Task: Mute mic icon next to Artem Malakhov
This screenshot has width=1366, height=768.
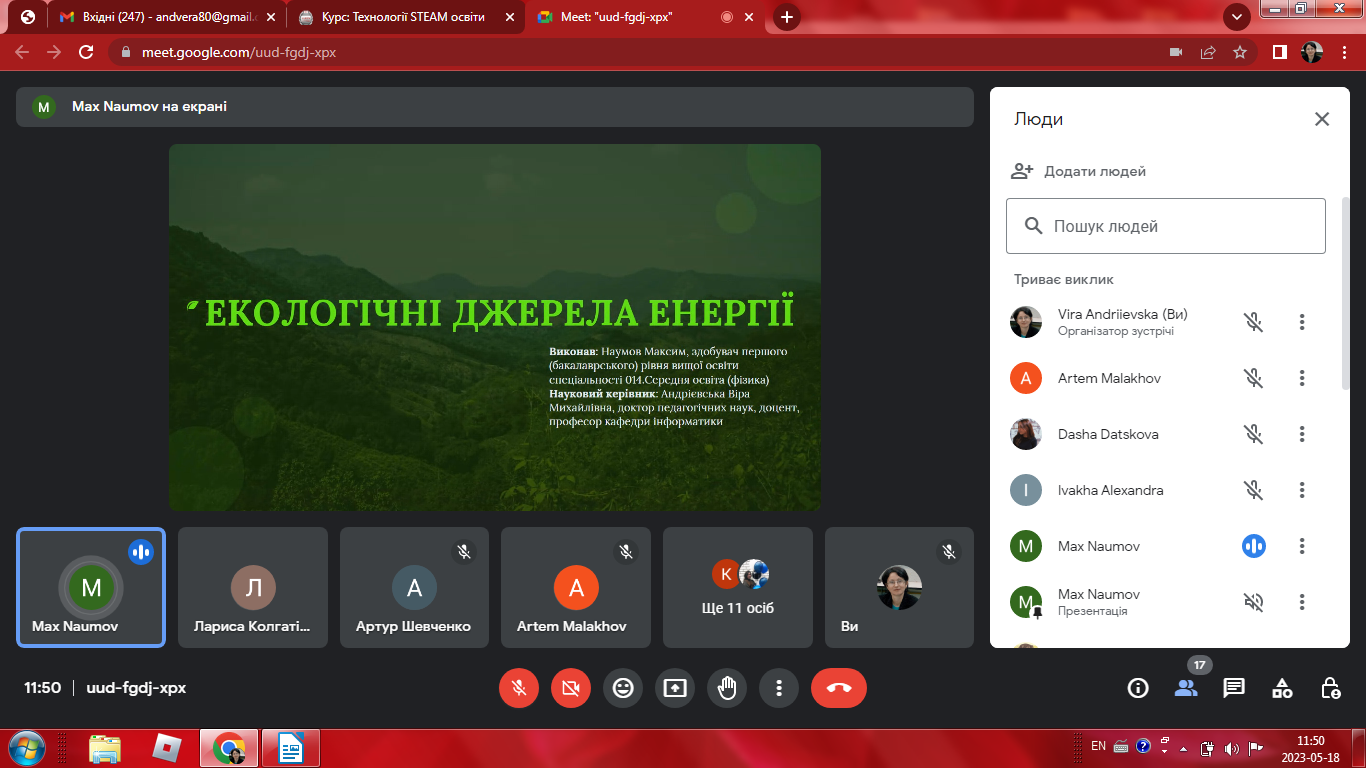Action: click(x=1254, y=378)
